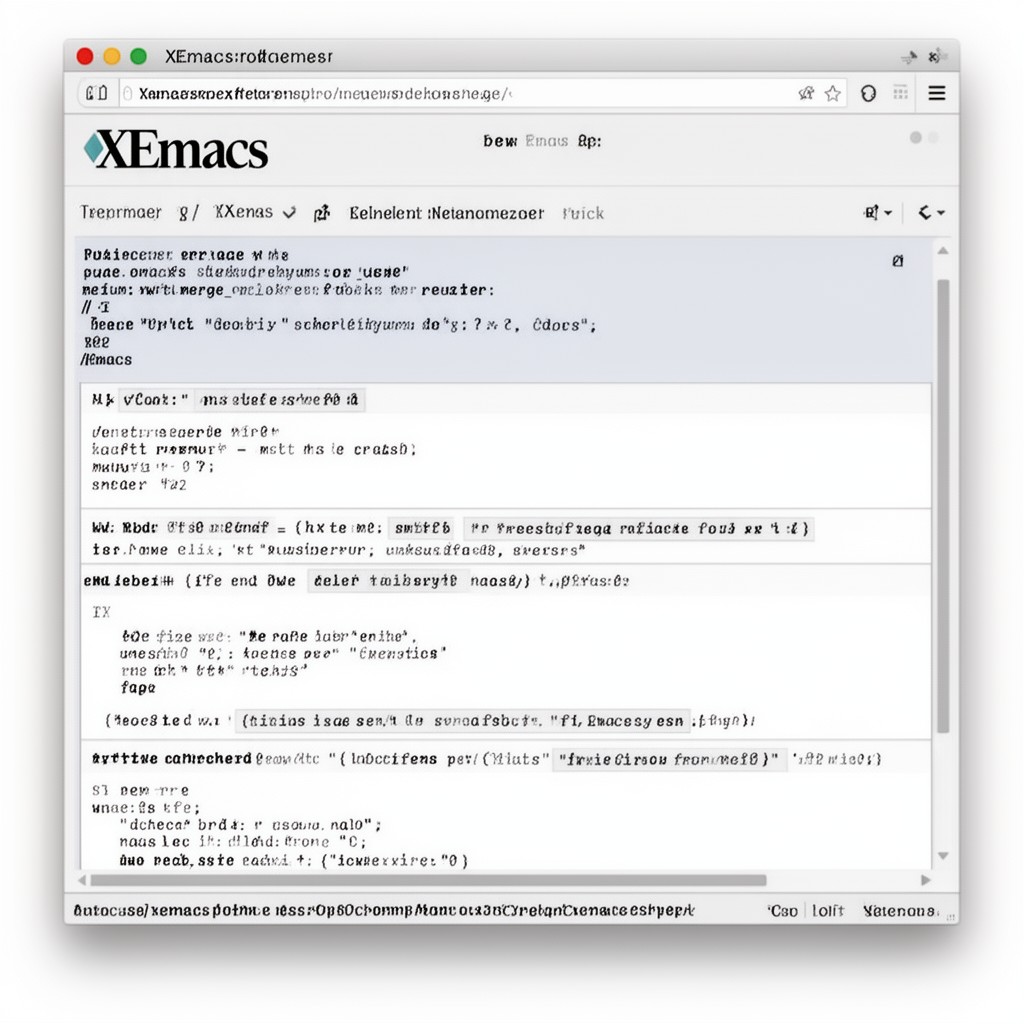Click the share icon after XXenas
1024x1024 pixels.
(x=322, y=213)
